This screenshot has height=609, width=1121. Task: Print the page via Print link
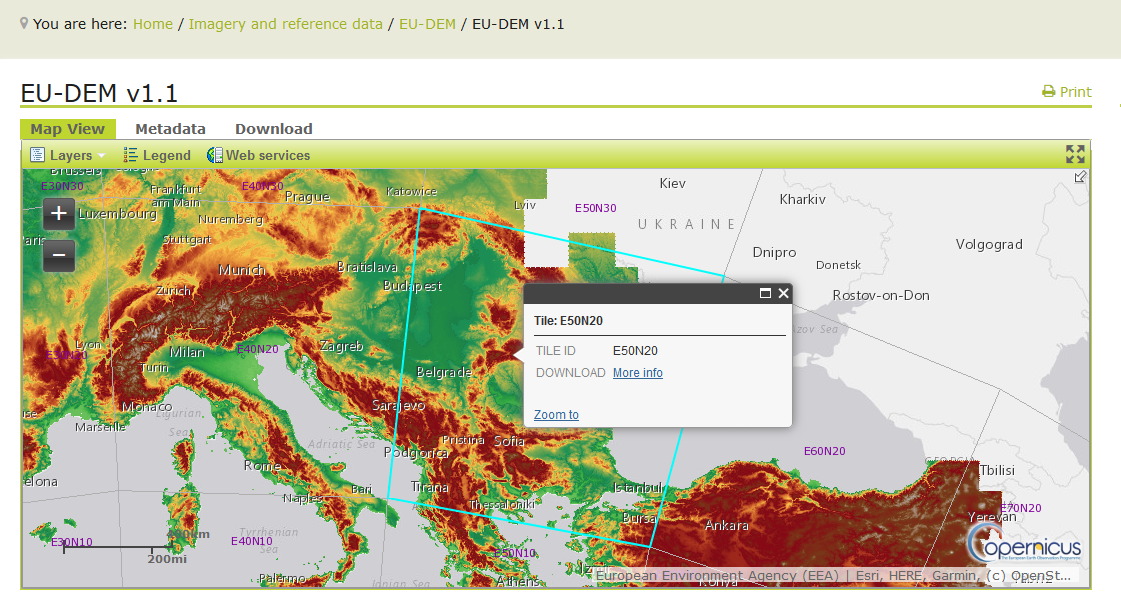tap(1067, 92)
